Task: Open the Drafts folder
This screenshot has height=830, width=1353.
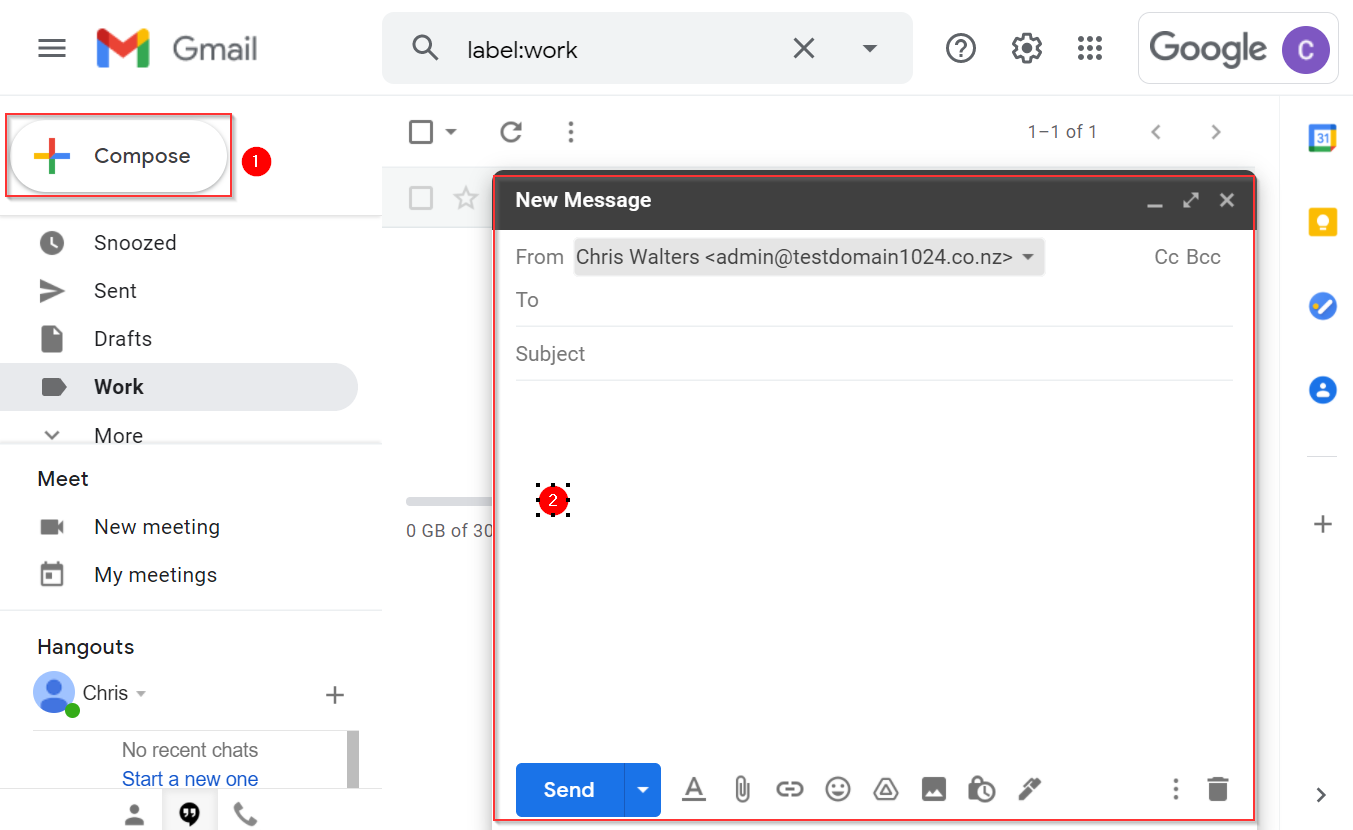Action: pos(122,339)
